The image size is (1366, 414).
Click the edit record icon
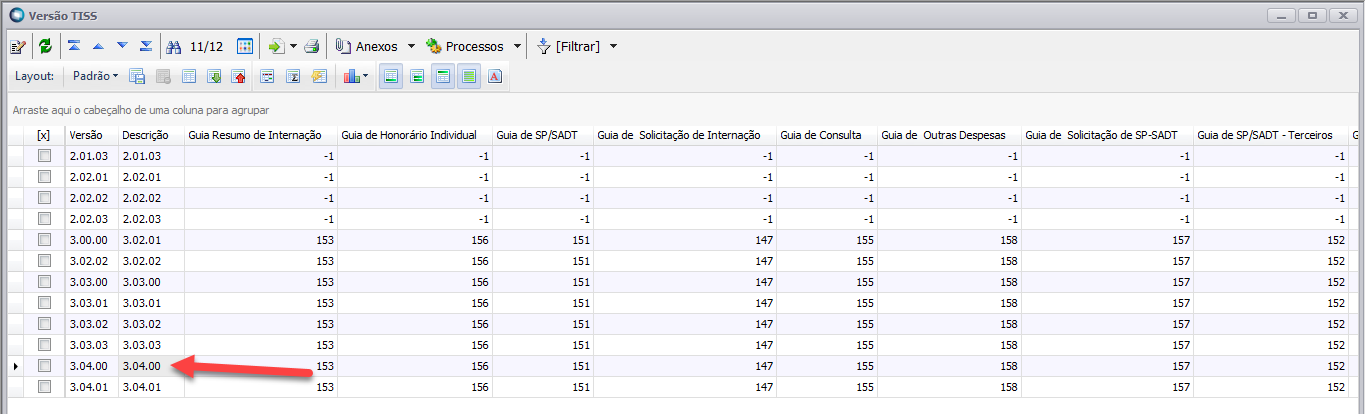[18, 46]
